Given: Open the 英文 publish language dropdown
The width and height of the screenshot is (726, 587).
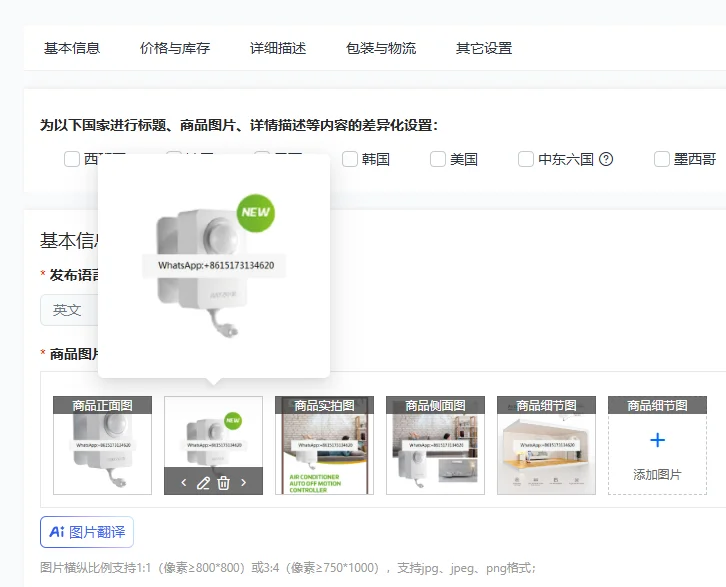Looking at the screenshot, I should pos(69,310).
